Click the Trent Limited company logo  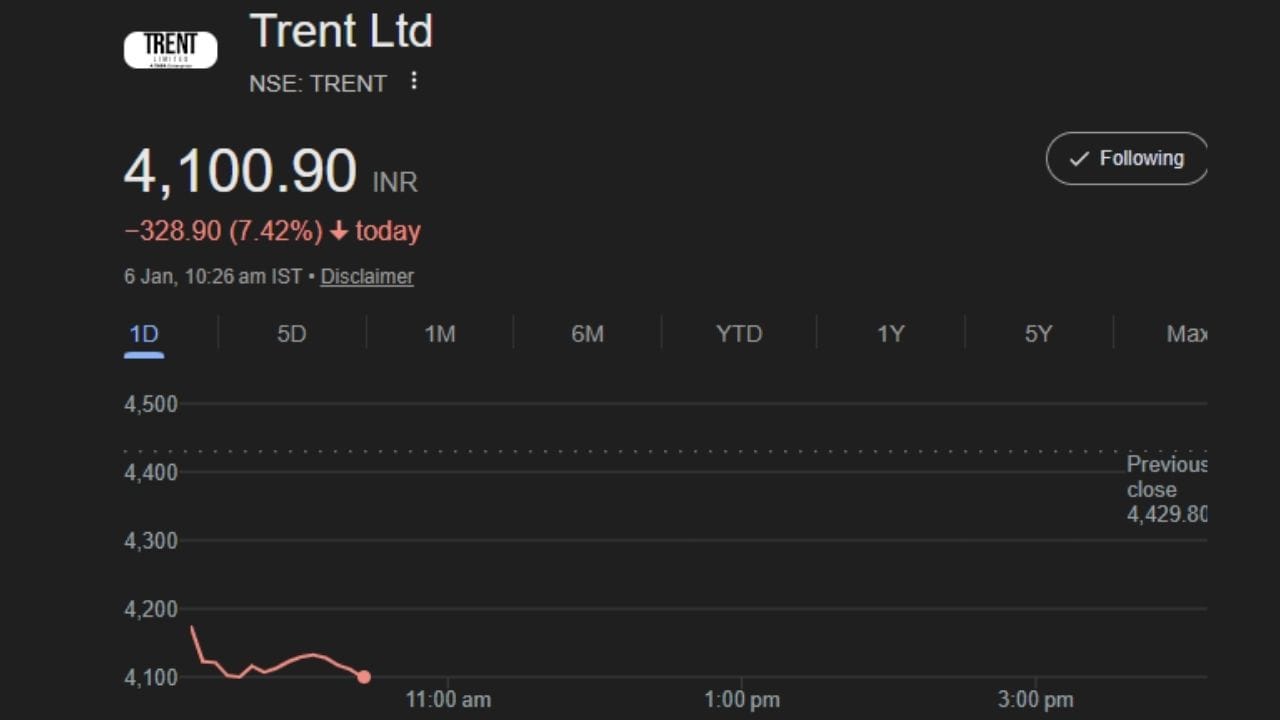click(x=170, y=48)
